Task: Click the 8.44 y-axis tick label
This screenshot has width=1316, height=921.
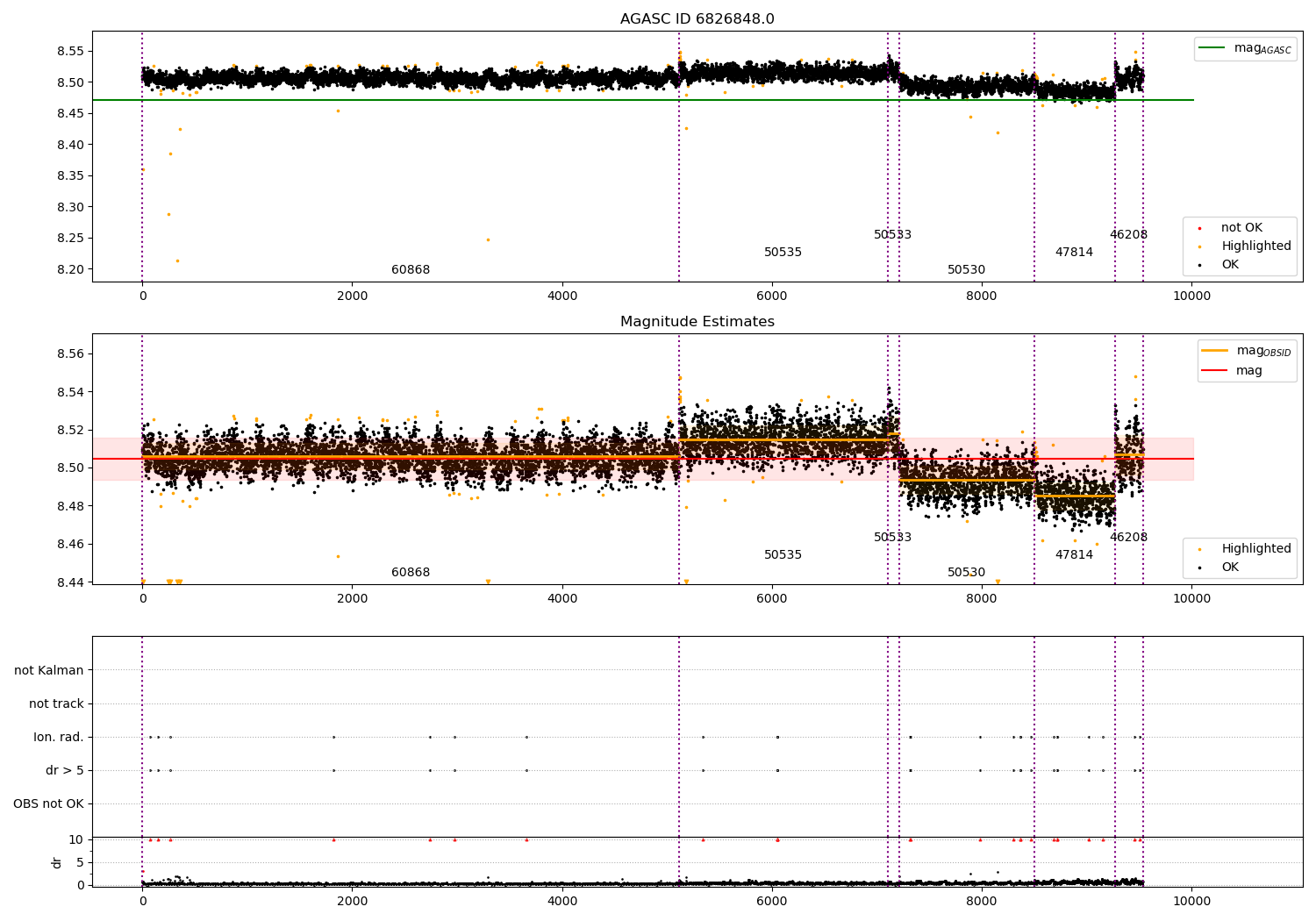Action: coord(69,582)
